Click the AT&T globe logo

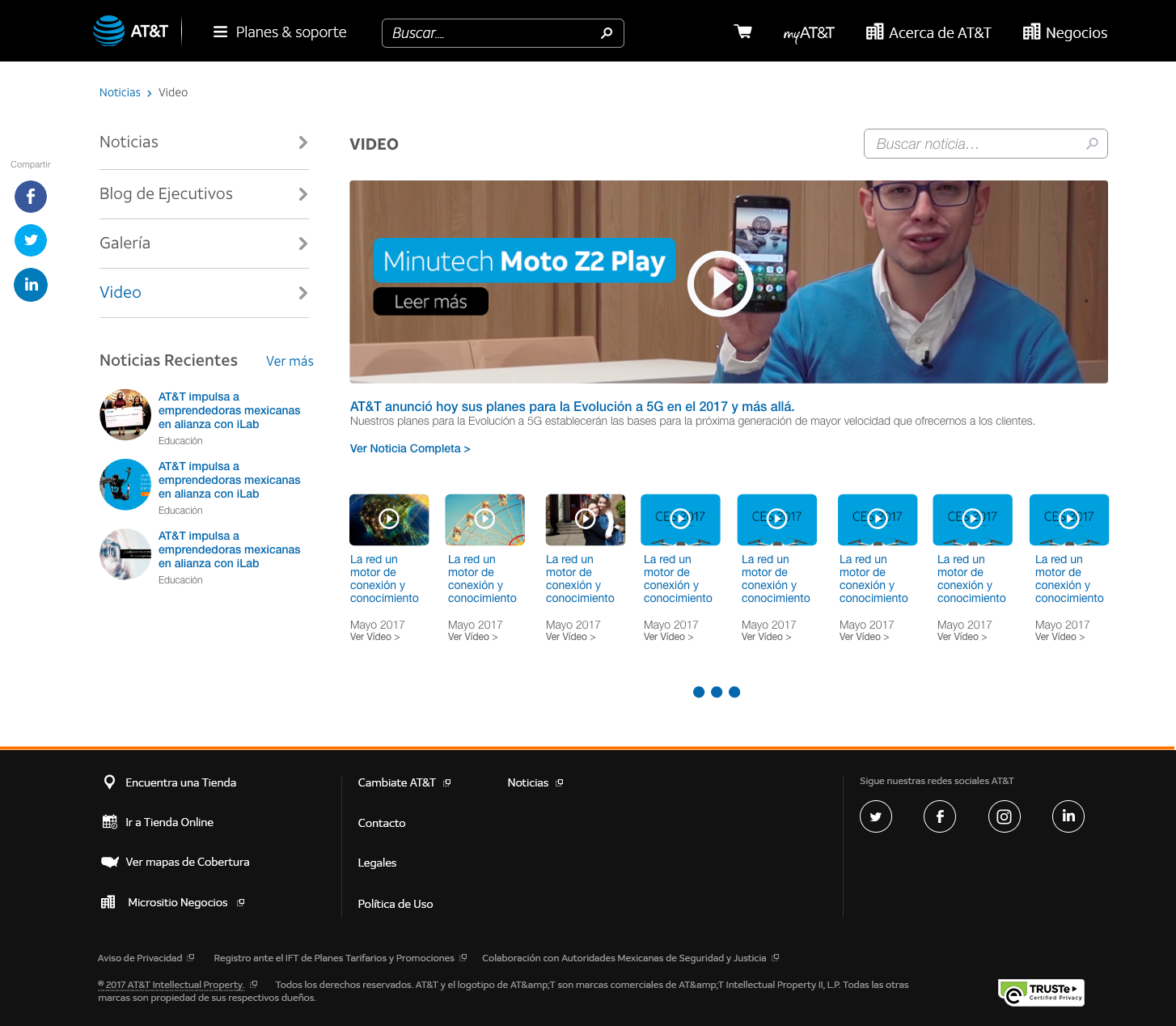point(108,32)
